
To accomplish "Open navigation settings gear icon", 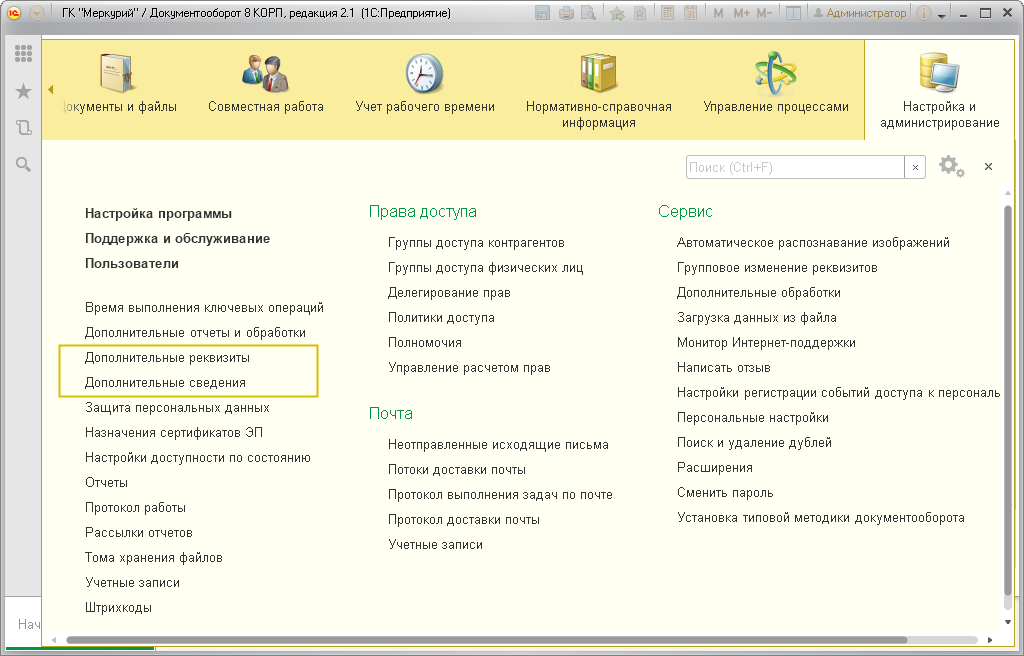I will (951, 167).
